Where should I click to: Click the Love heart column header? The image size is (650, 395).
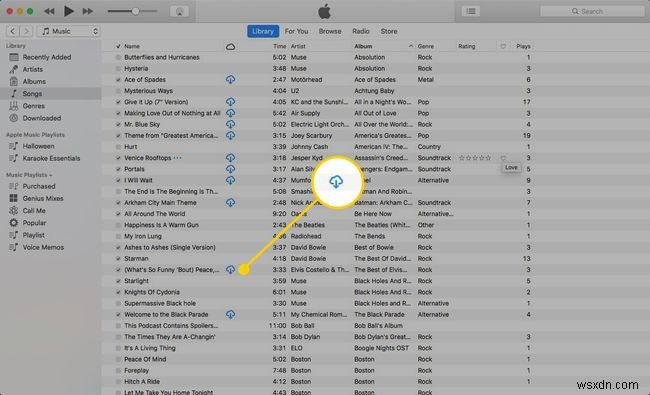click(503, 46)
